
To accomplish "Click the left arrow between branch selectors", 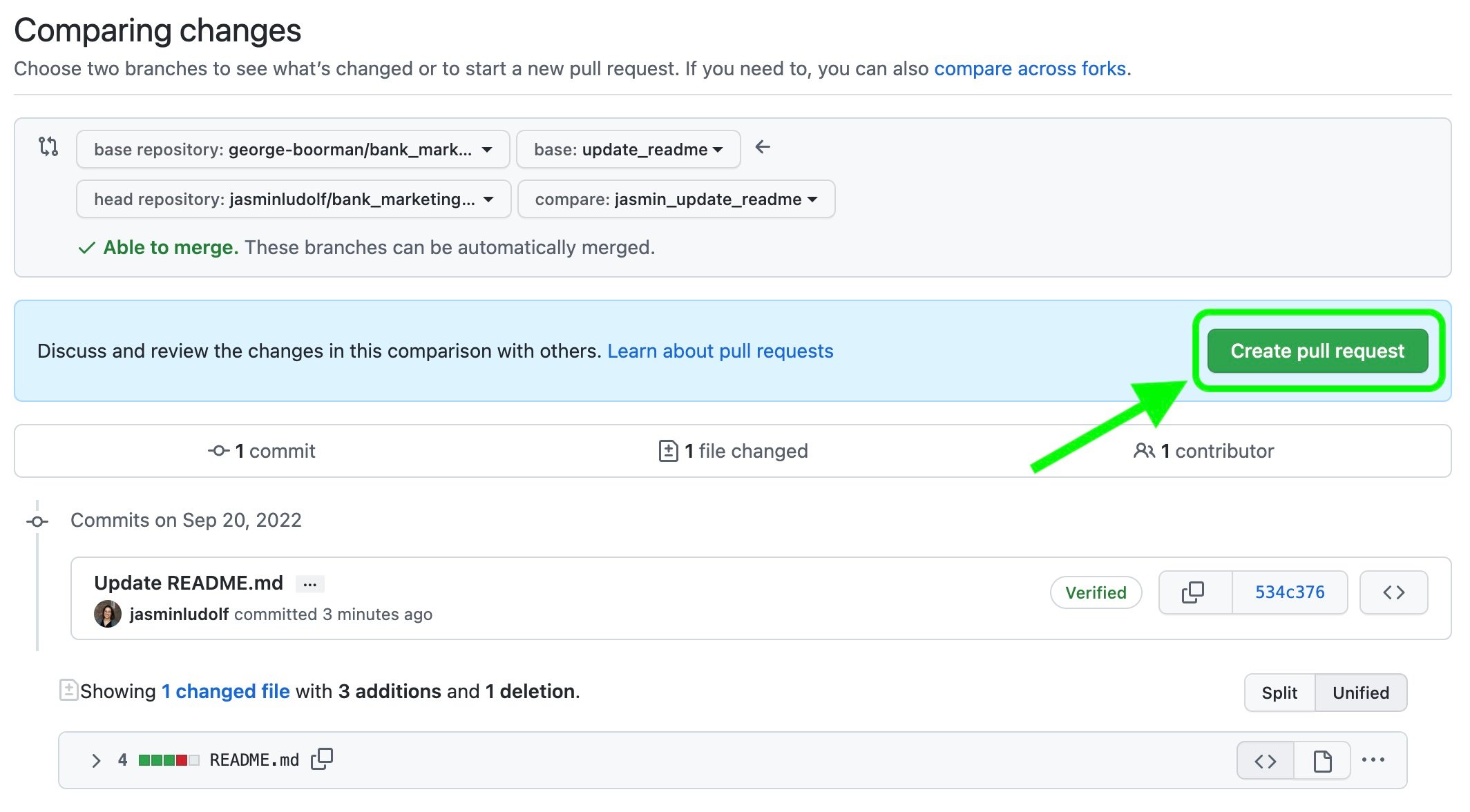I will [763, 147].
